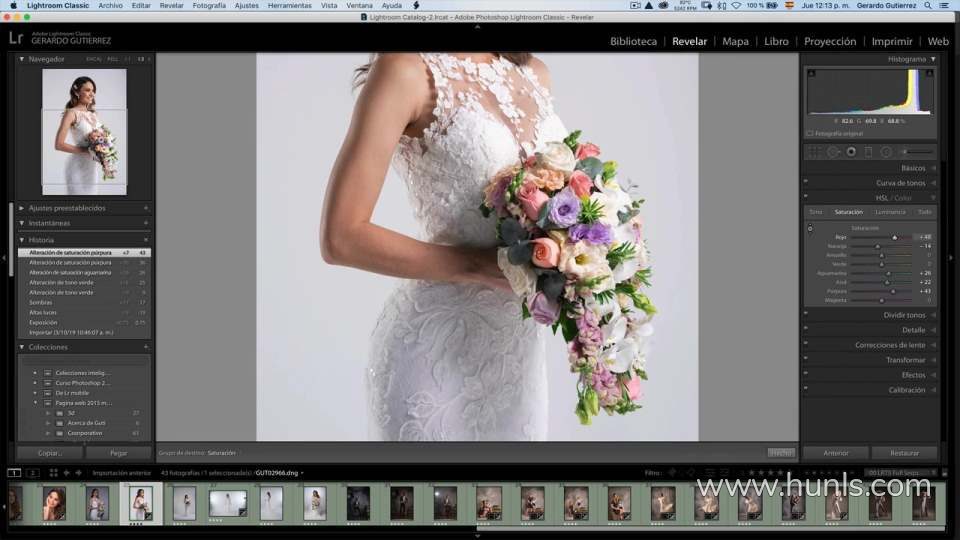Select the crop overlay tool
Screen dimensions: 960x540
(814, 152)
